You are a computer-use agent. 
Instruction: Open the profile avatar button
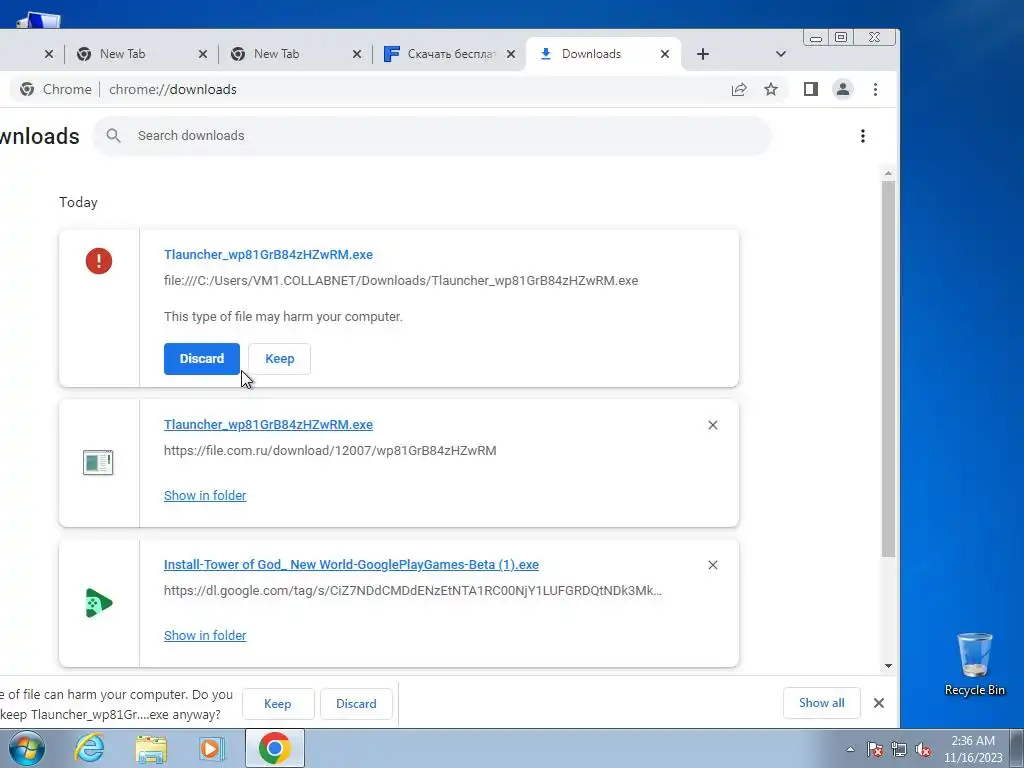pos(843,89)
